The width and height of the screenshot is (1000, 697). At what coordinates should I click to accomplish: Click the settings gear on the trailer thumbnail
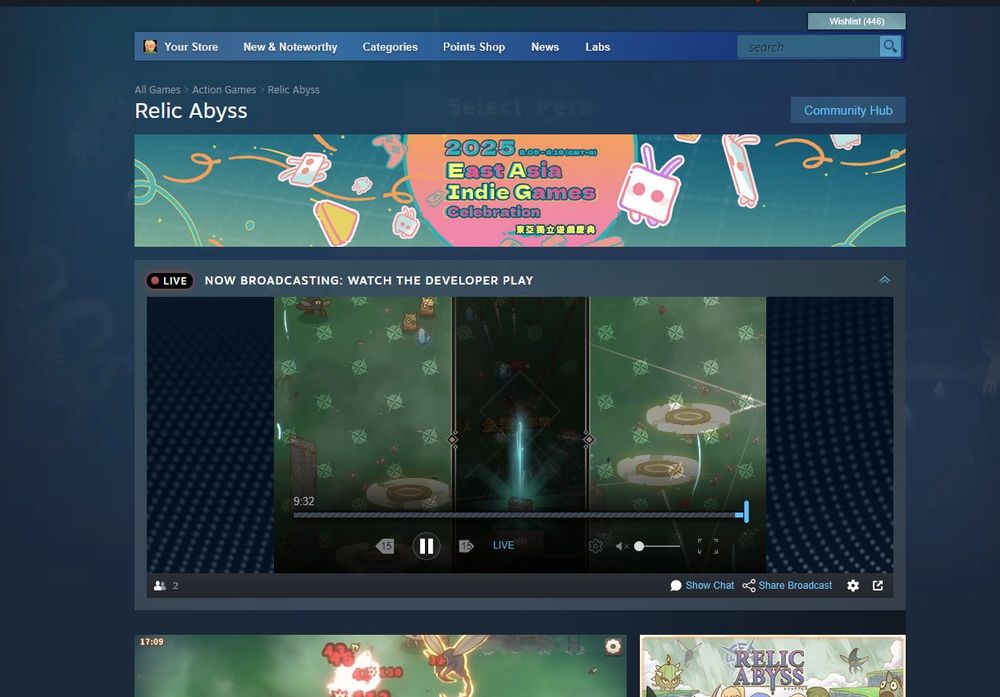(x=613, y=647)
